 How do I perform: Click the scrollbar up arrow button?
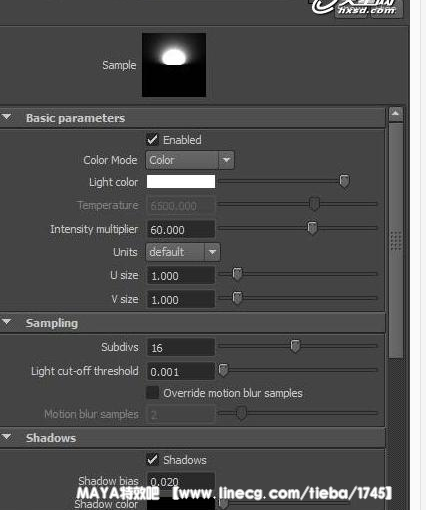396,114
